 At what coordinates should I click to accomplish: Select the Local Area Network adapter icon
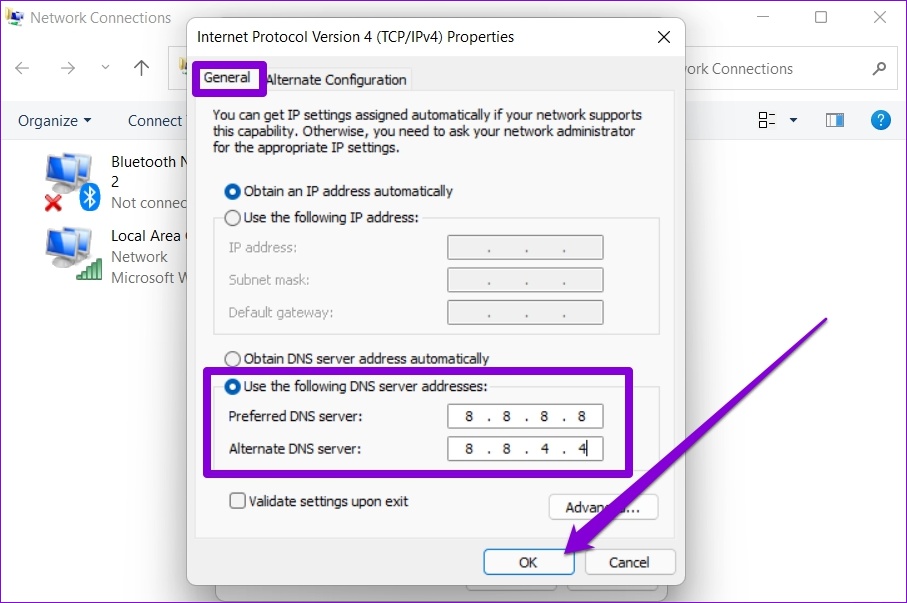(73, 254)
